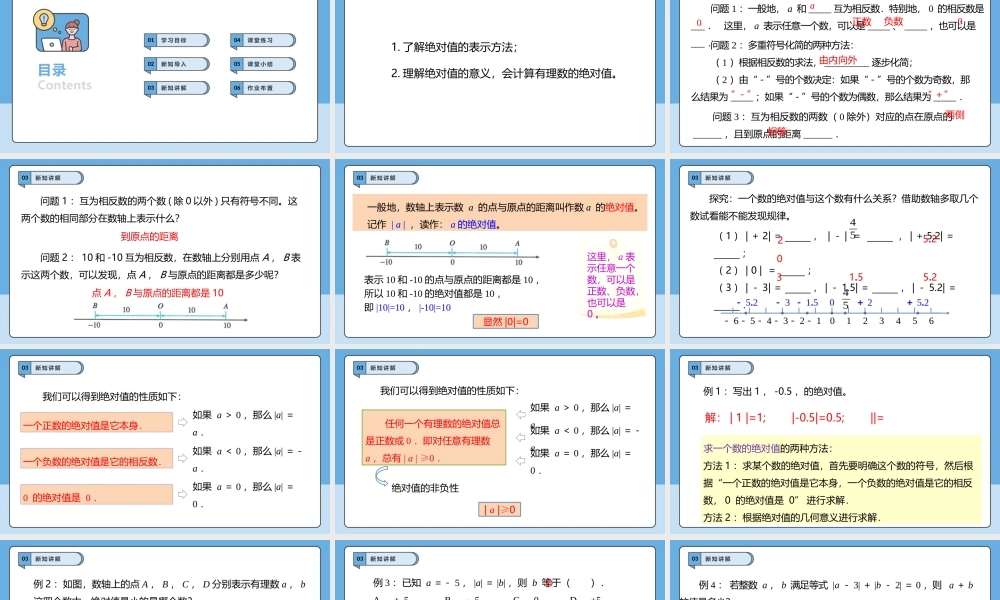Click the number line on the 问题2 slide
This screenshot has height=600, width=1000.
(161, 316)
